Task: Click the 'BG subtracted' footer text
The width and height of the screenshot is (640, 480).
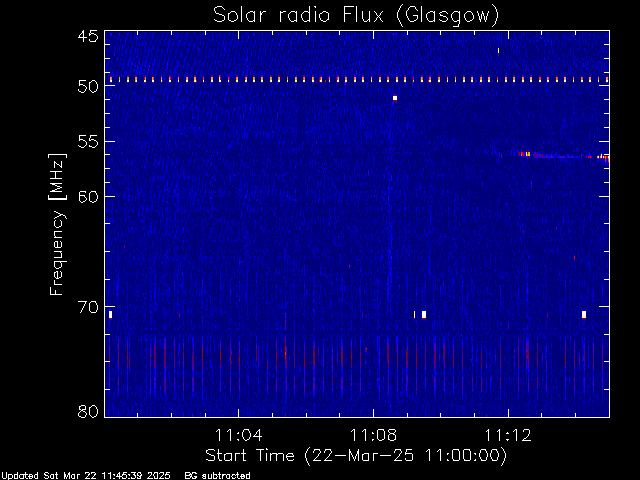Action: tap(217, 476)
